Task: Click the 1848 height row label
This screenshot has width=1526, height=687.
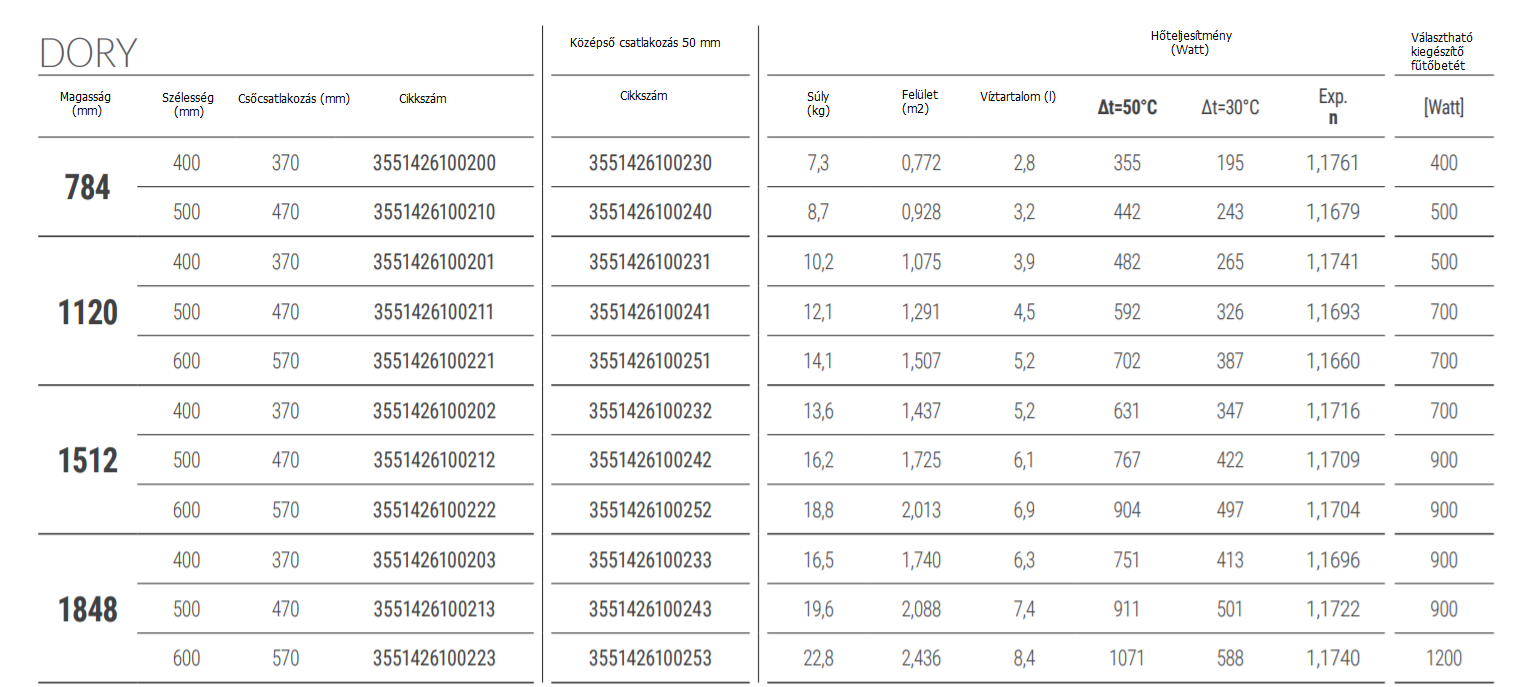Action: (88, 609)
